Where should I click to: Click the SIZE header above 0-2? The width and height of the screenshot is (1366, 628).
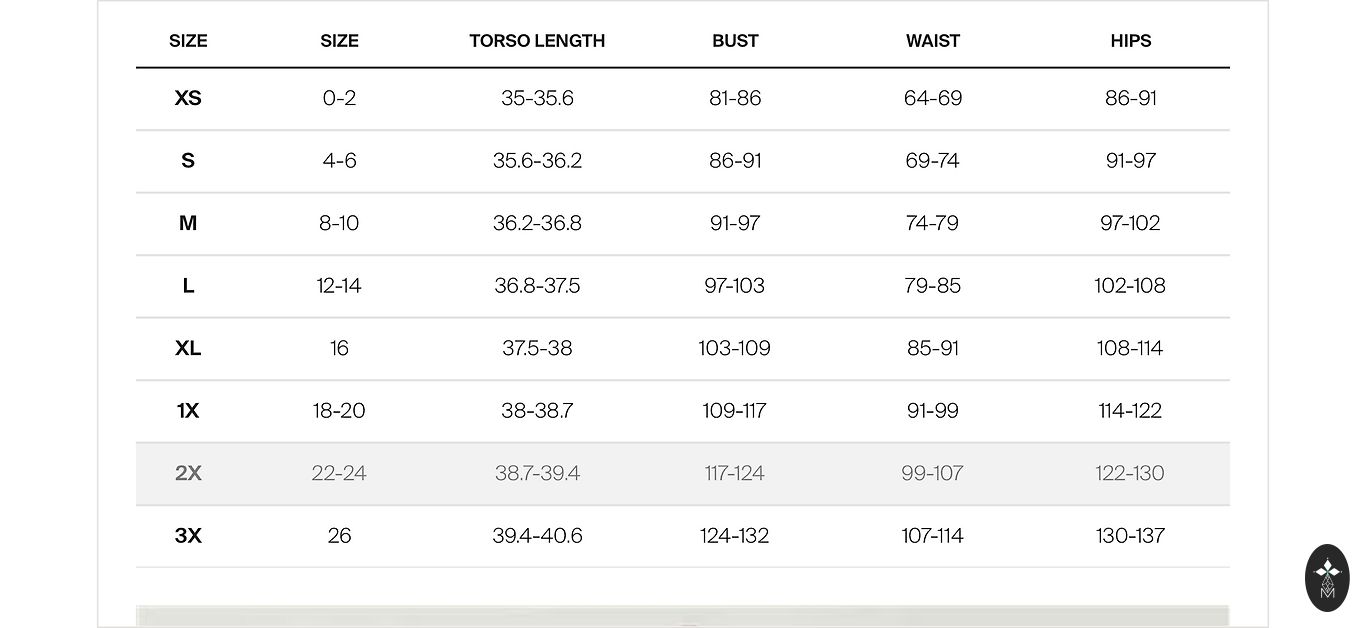[x=339, y=41]
